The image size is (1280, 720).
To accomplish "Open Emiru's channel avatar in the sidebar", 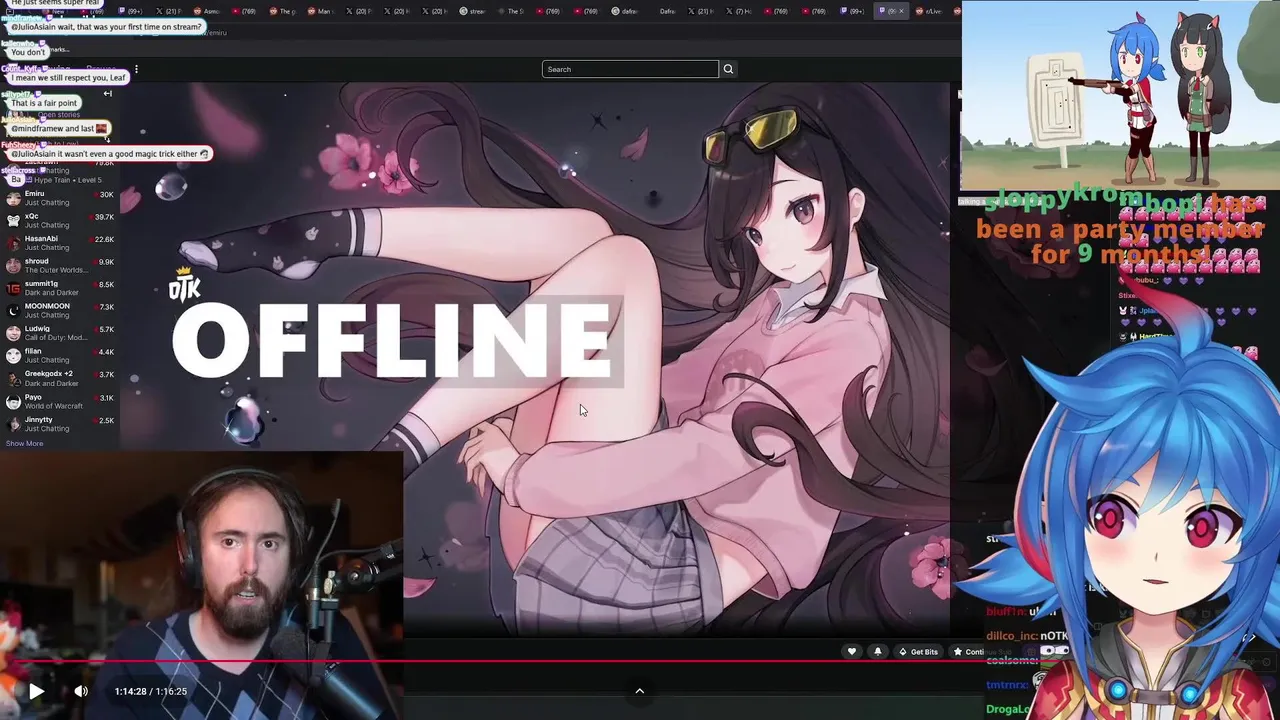I will [13, 198].
